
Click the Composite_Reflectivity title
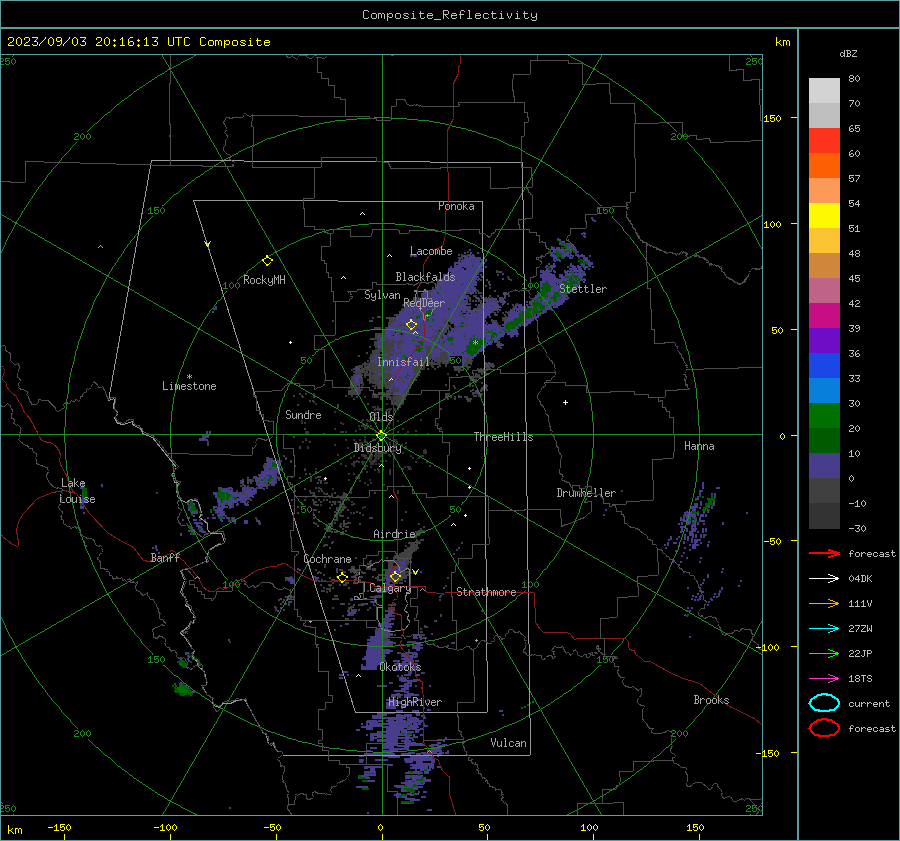tap(450, 15)
